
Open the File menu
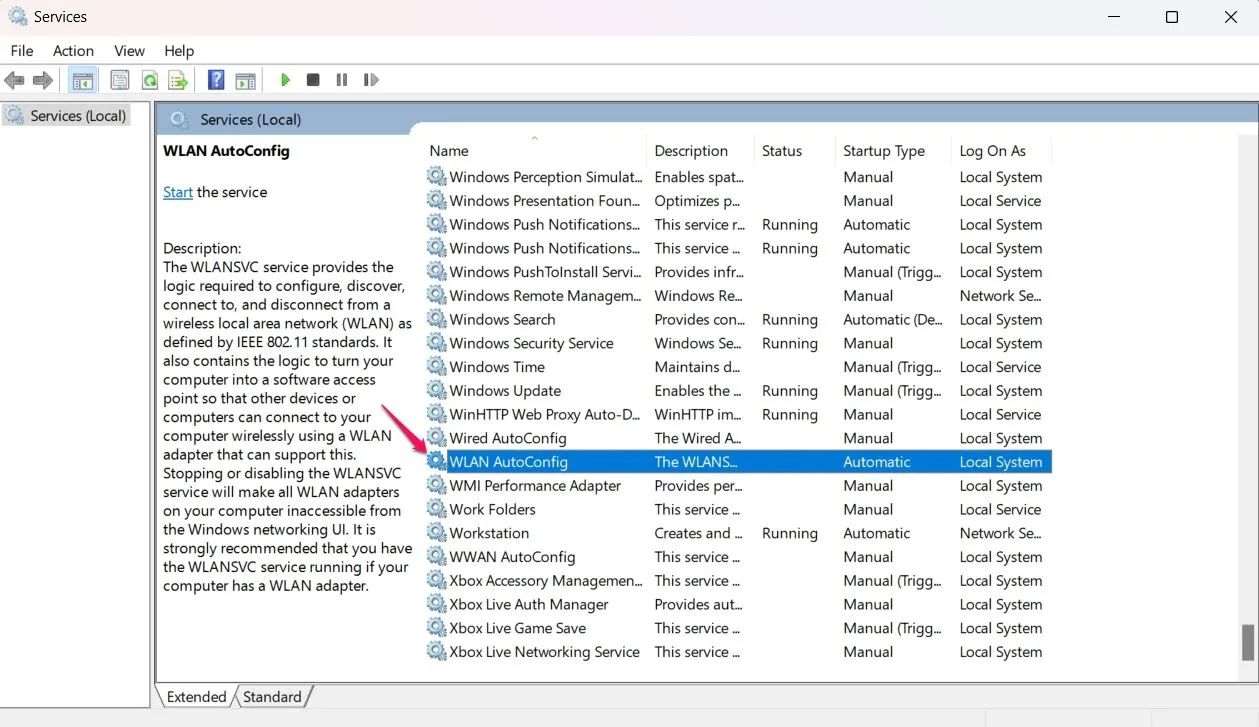[x=22, y=51]
